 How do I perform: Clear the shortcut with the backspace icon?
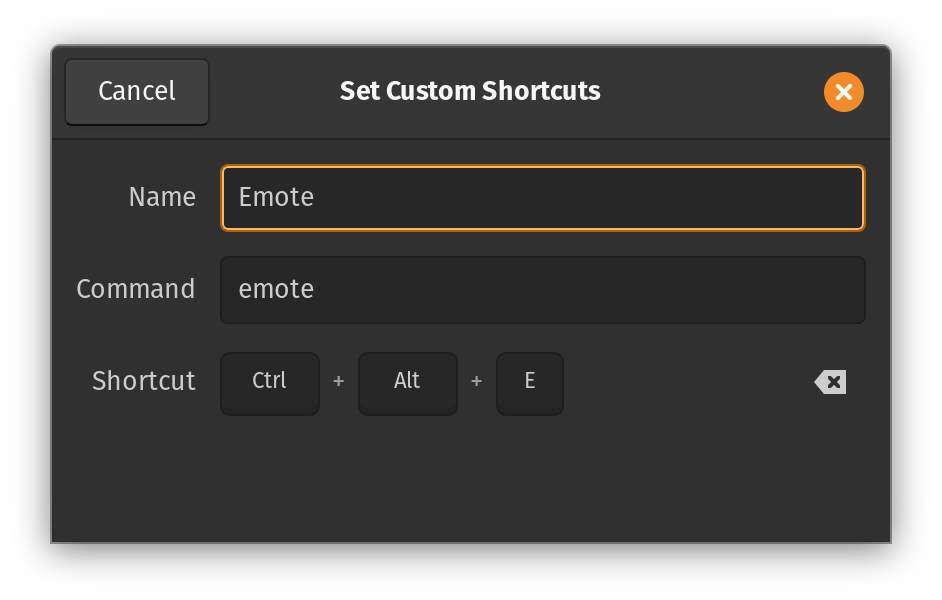click(x=829, y=381)
